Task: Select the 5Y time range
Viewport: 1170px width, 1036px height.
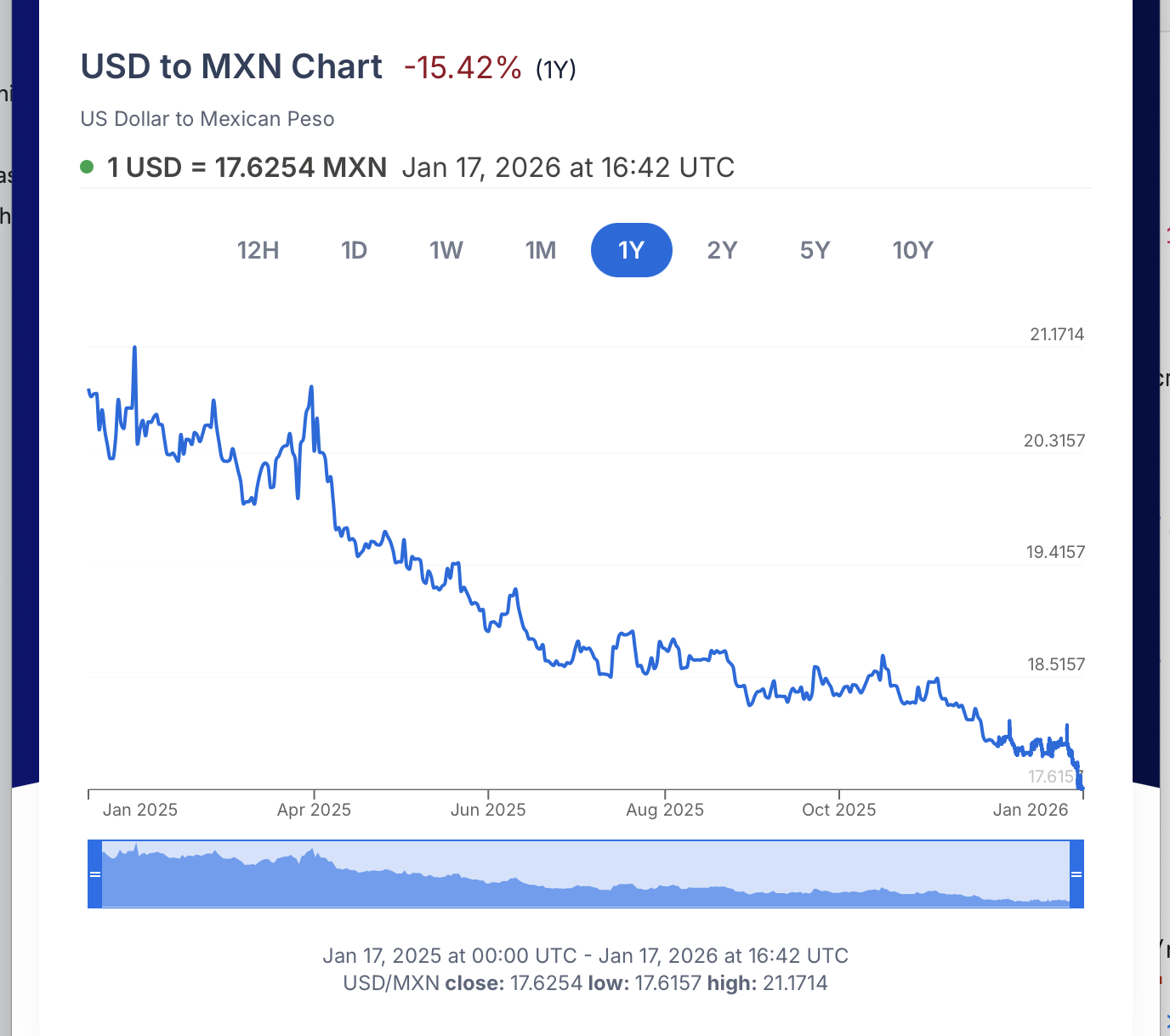Action: pos(815,250)
